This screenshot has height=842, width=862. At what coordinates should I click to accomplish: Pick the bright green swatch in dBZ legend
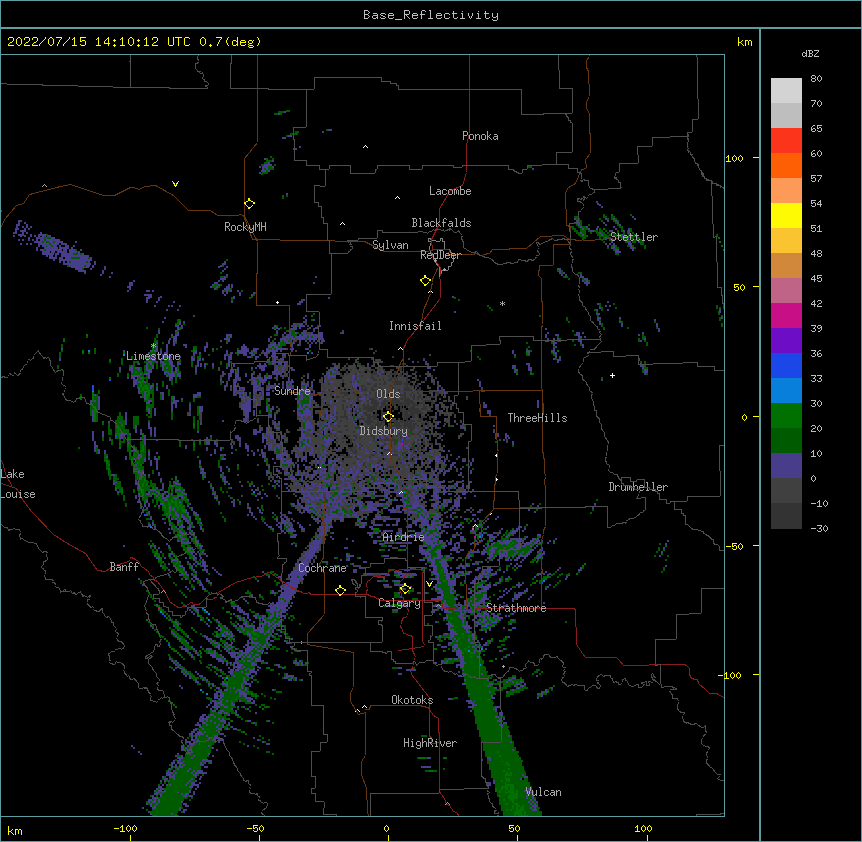coord(786,416)
